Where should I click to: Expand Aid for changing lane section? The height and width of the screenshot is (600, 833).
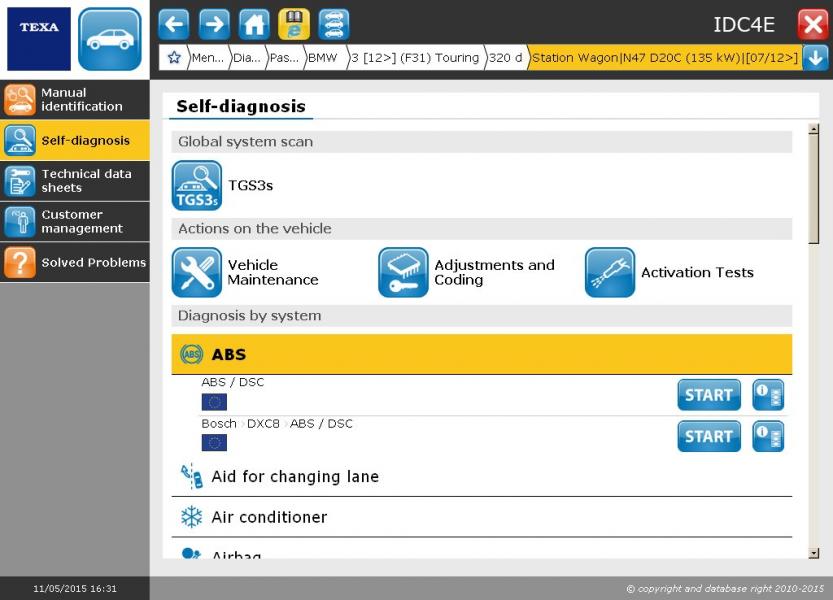tap(482, 477)
